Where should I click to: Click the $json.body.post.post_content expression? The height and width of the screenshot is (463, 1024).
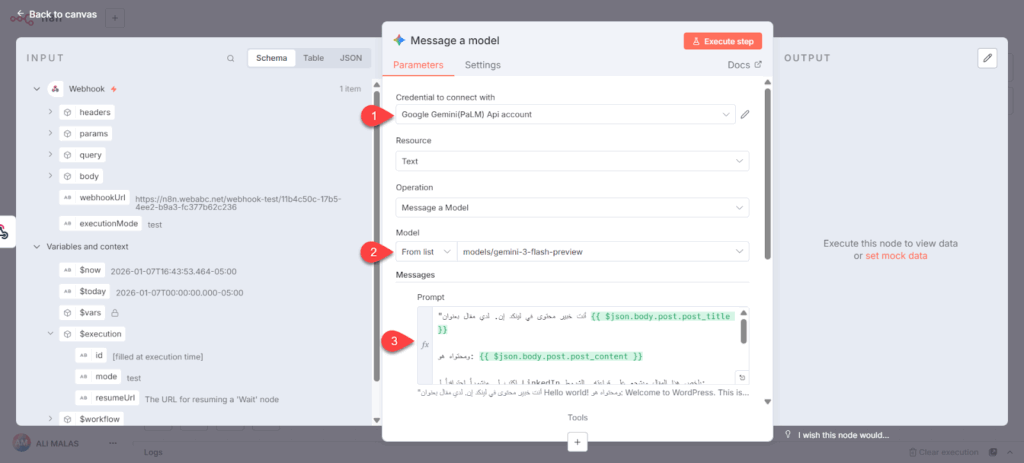562,357
